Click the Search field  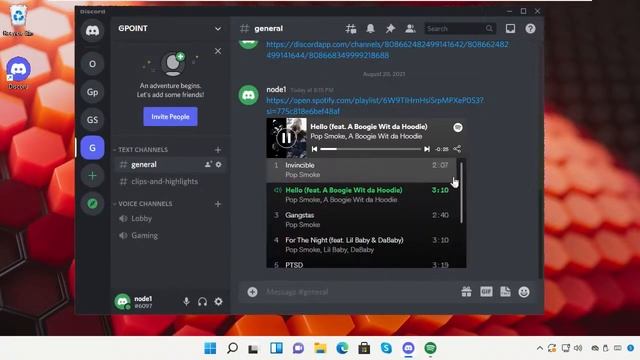click(460, 29)
